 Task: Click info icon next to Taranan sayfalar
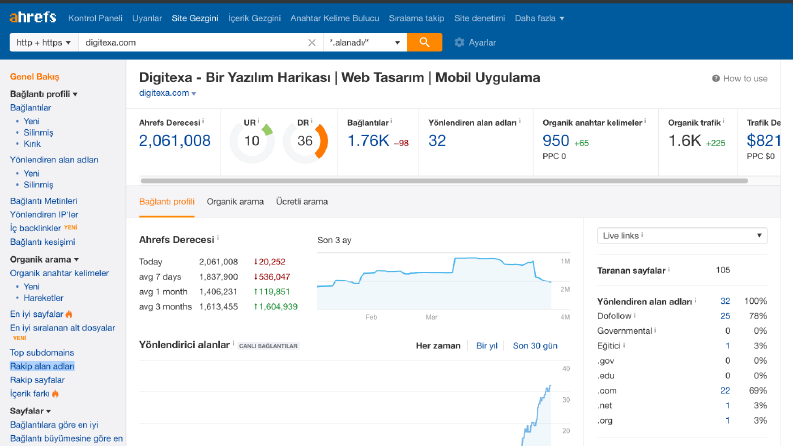click(x=669, y=270)
